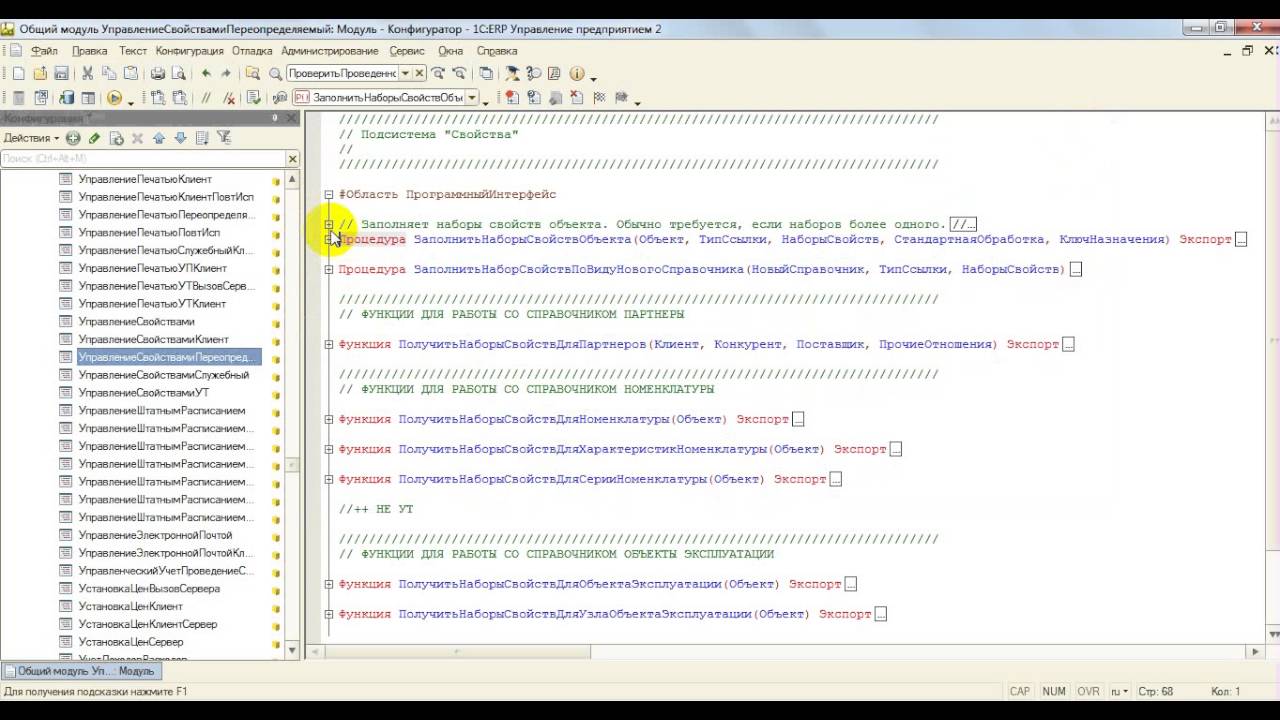Click the comment lines icon
This screenshot has width=1280, height=720.
coord(206,98)
